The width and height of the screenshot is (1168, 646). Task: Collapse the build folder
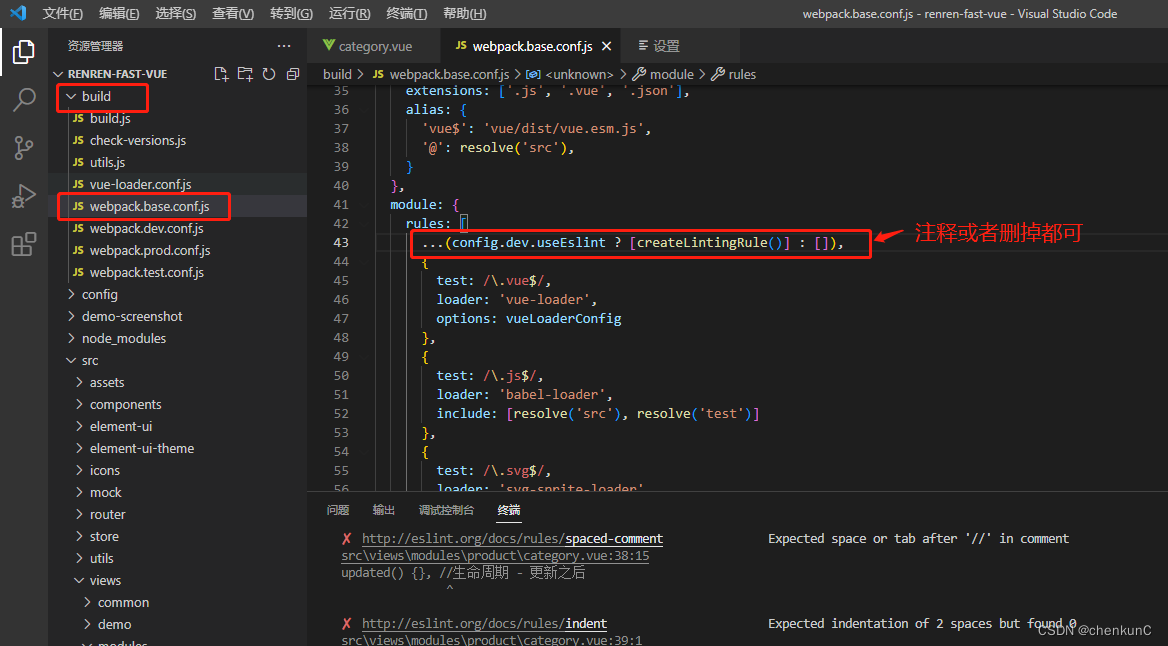click(x=177, y=96)
